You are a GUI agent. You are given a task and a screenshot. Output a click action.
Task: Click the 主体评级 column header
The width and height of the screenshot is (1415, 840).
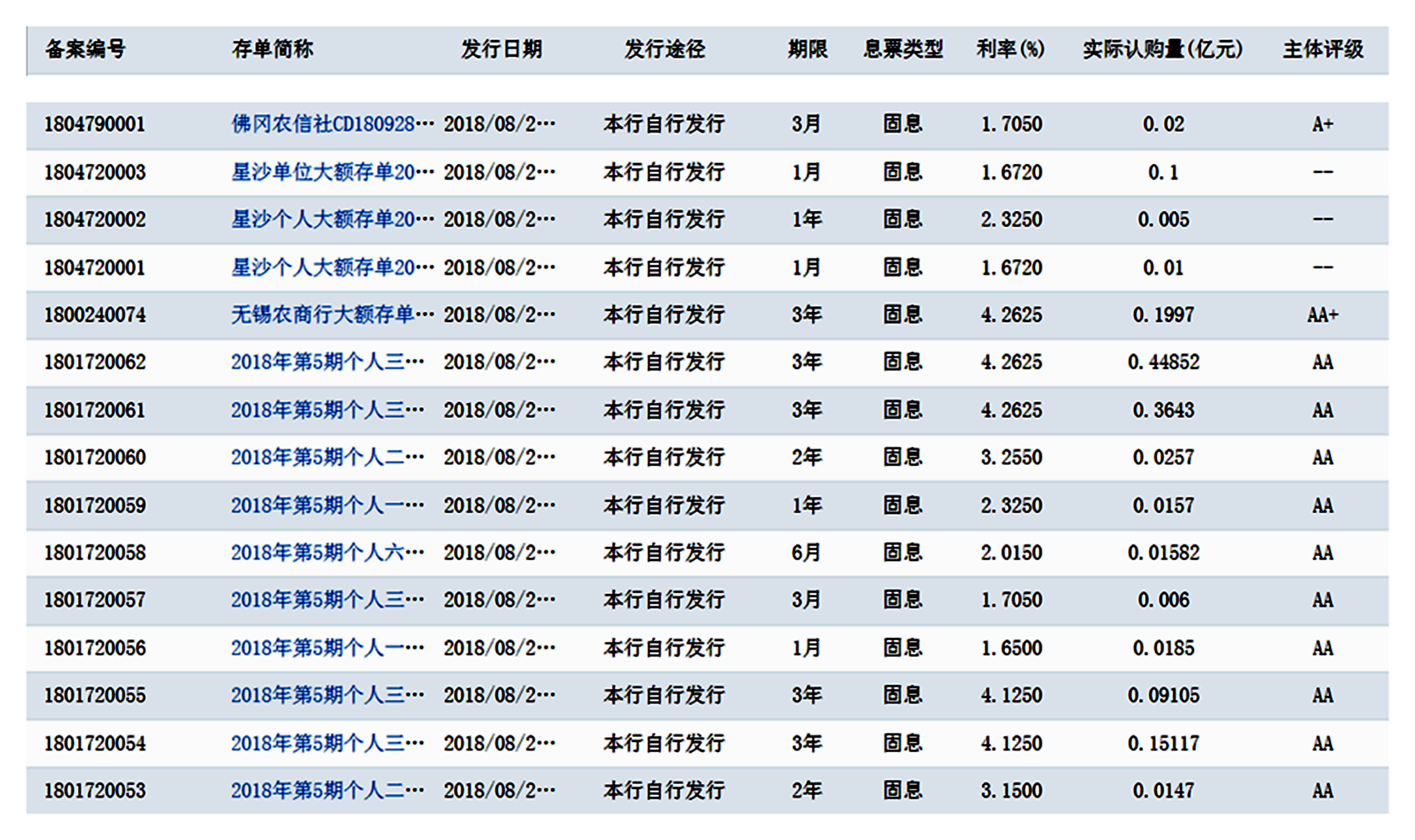pyautogui.click(x=1323, y=49)
